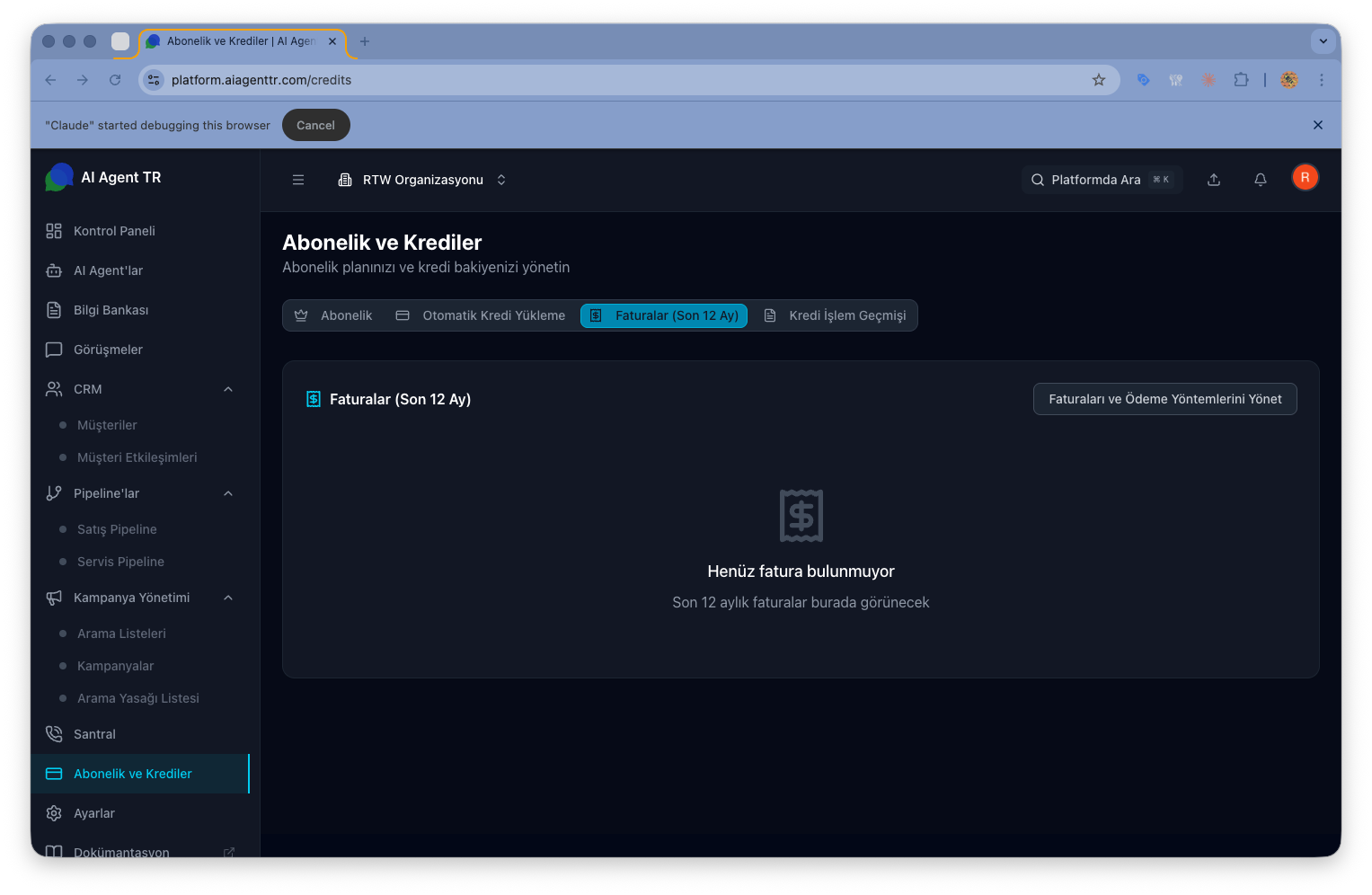Image resolution: width=1372 pixels, height=895 pixels.
Task: Open Satış Pipeline
Action: (117, 529)
